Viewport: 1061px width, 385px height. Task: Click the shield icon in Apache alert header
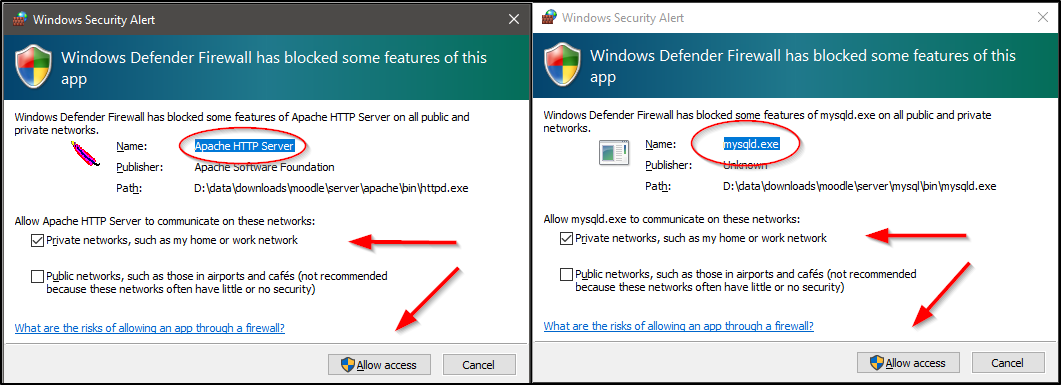tap(32, 67)
